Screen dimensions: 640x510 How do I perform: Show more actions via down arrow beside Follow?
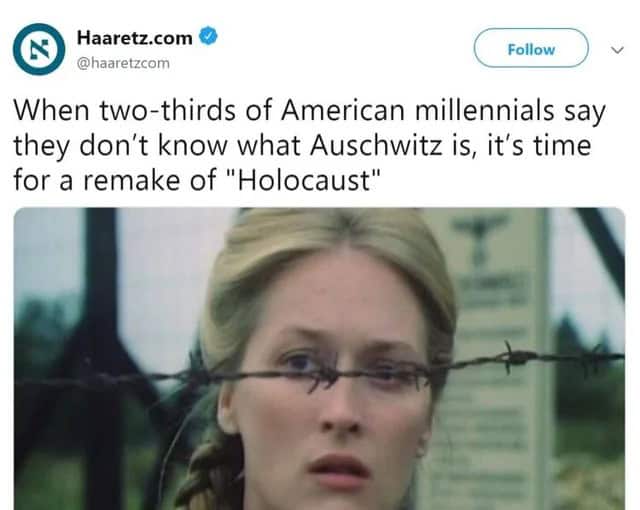coord(617,50)
